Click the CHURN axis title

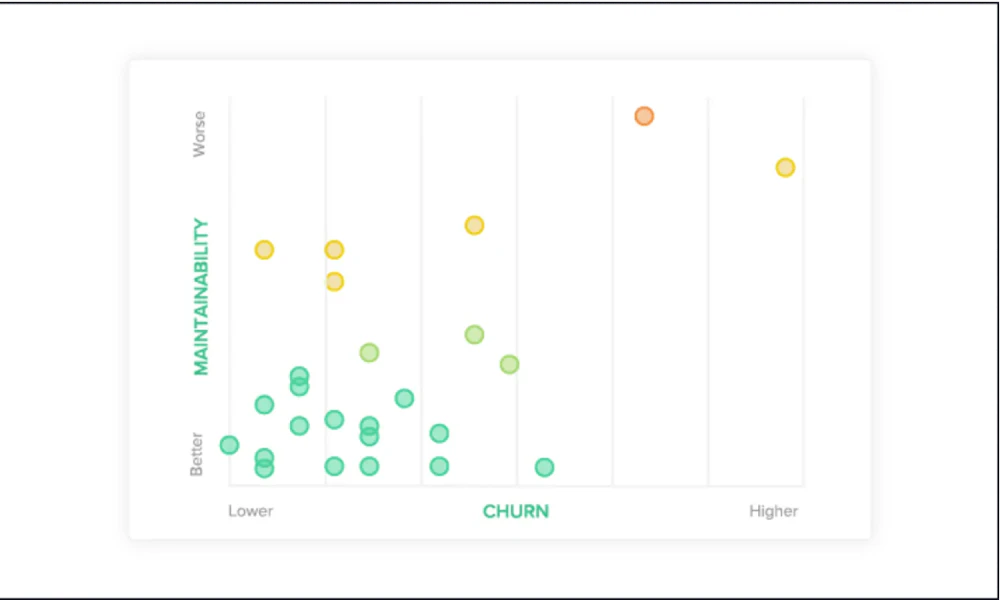[516, 512]
